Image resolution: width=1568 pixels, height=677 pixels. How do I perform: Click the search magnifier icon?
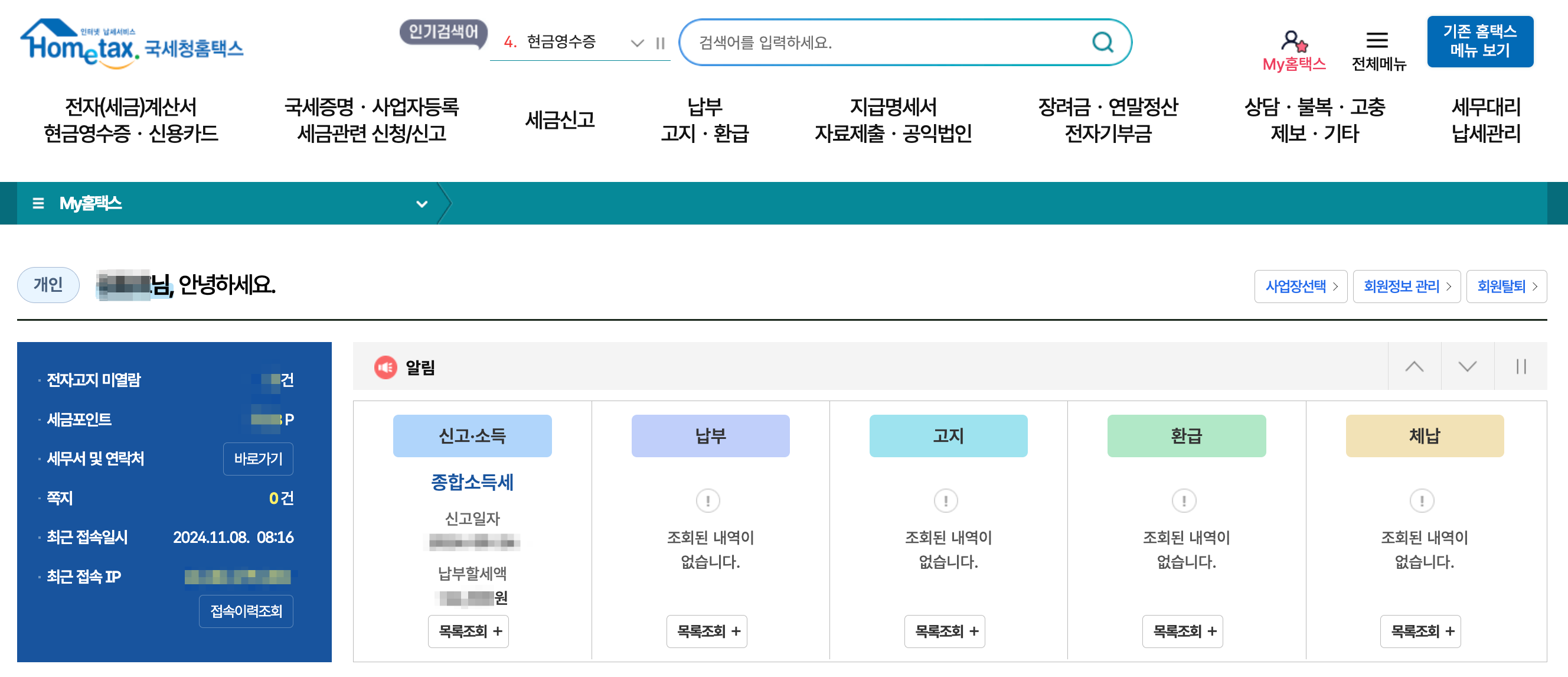[x=1102, y=42]
